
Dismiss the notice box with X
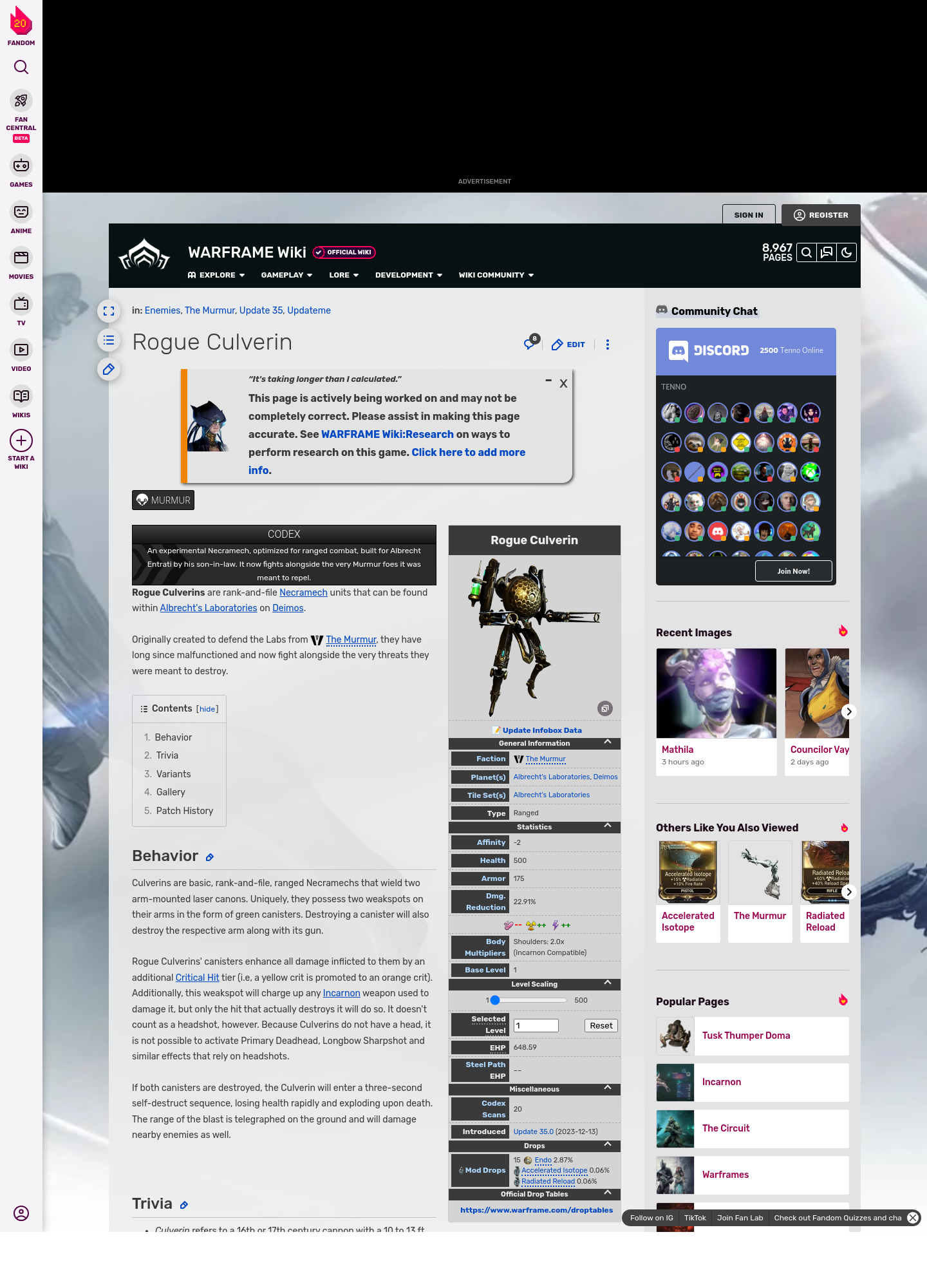(563, 384)
